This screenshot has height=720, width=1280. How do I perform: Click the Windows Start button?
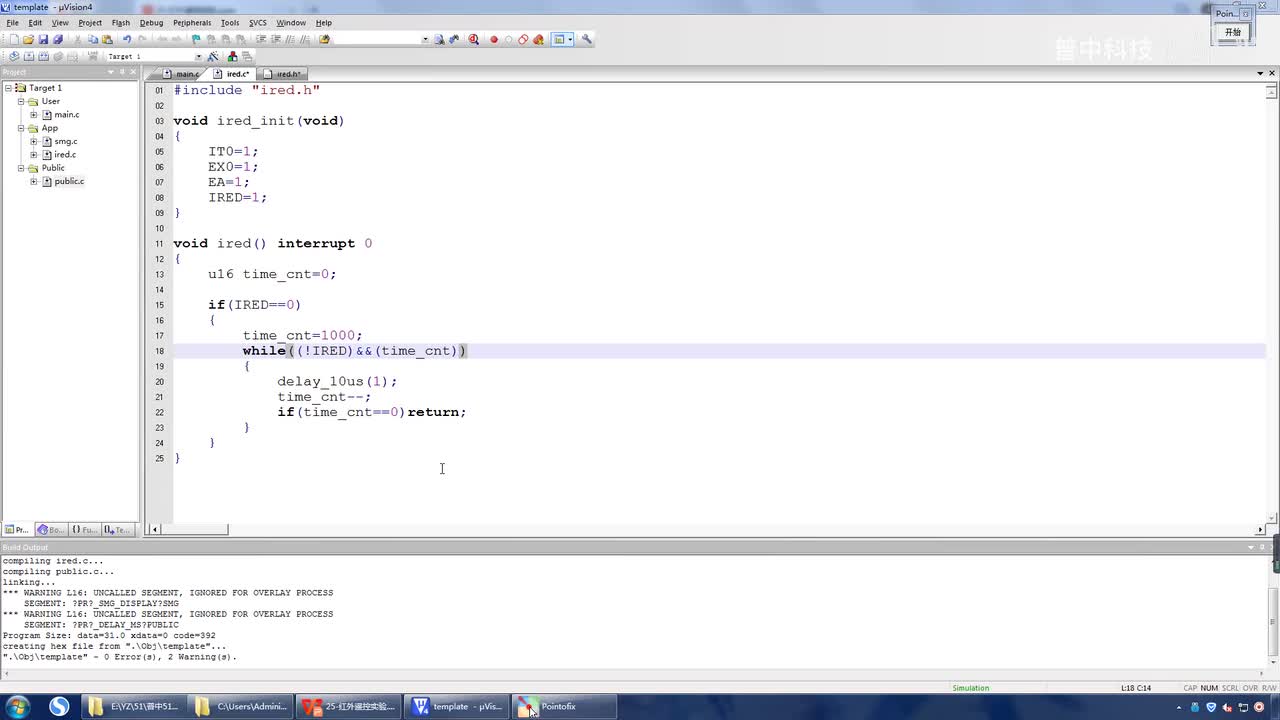(18, 706)
